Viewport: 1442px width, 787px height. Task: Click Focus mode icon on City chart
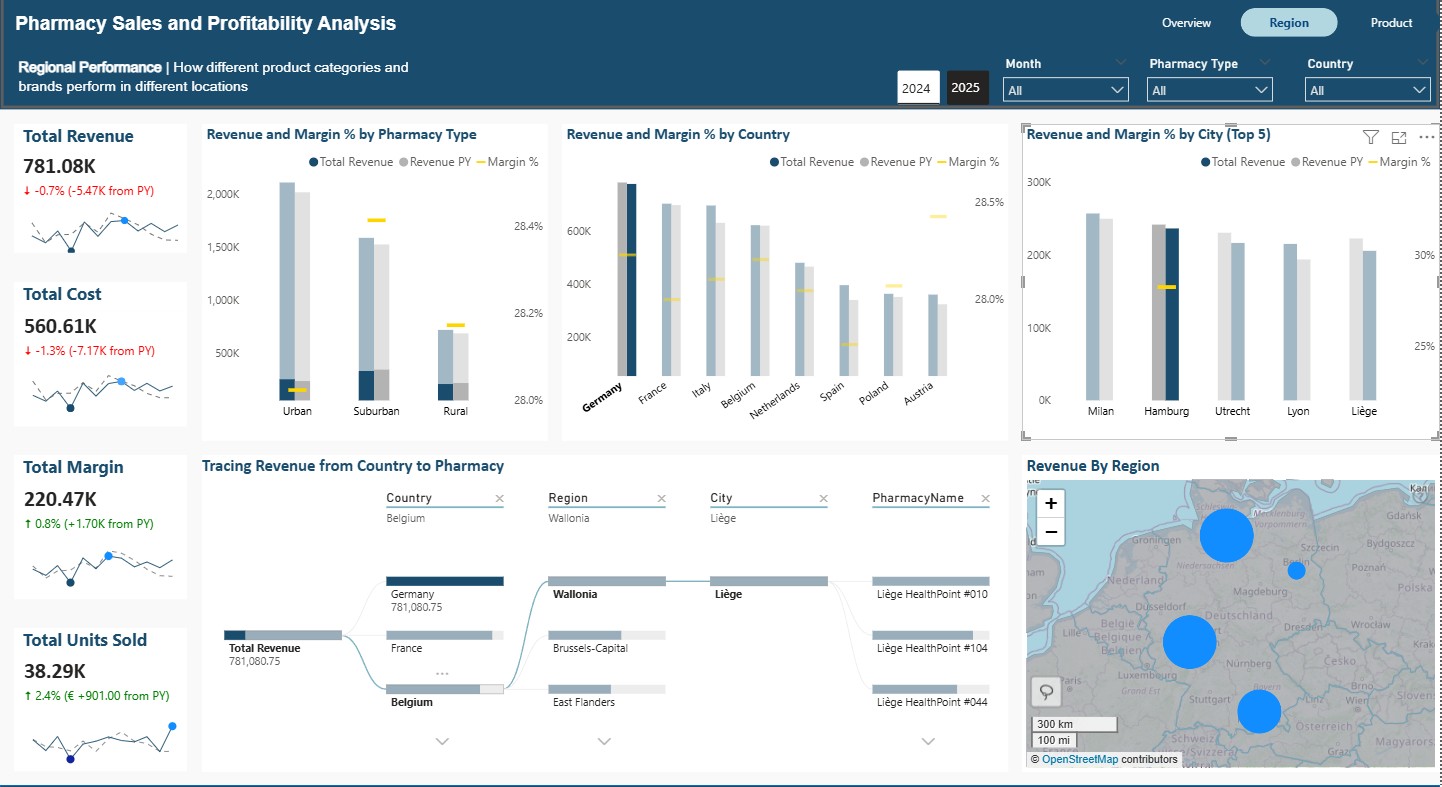[1399, 138]
